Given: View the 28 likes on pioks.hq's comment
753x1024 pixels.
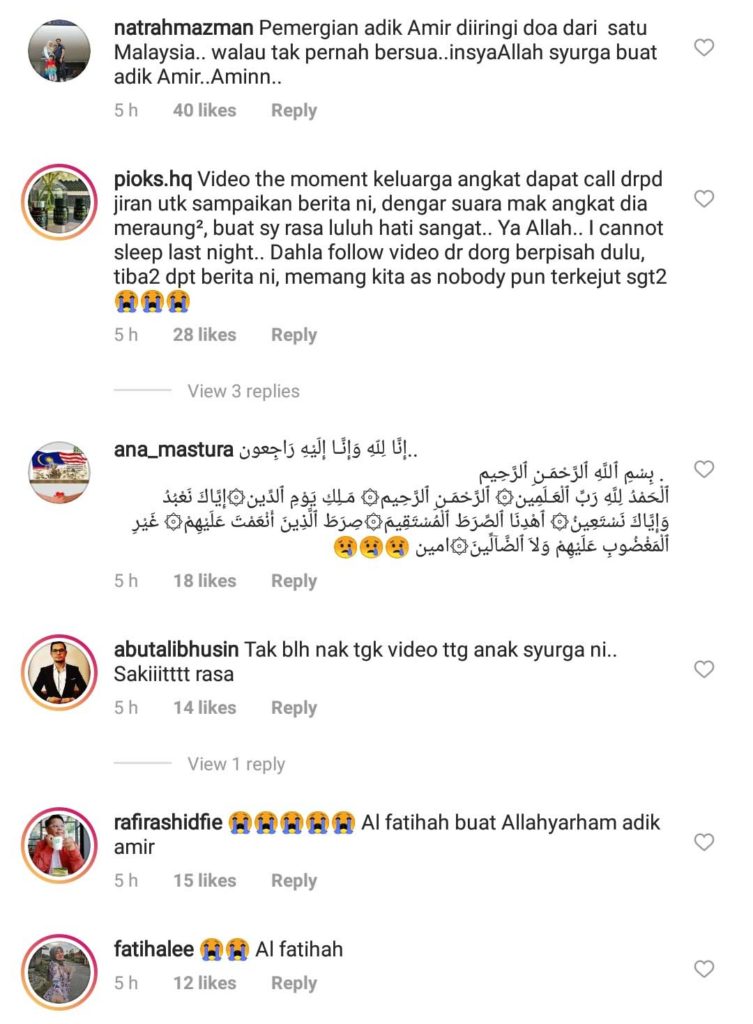Looking at the screenshot, I should pyautogui.click(x=204, y=335).
